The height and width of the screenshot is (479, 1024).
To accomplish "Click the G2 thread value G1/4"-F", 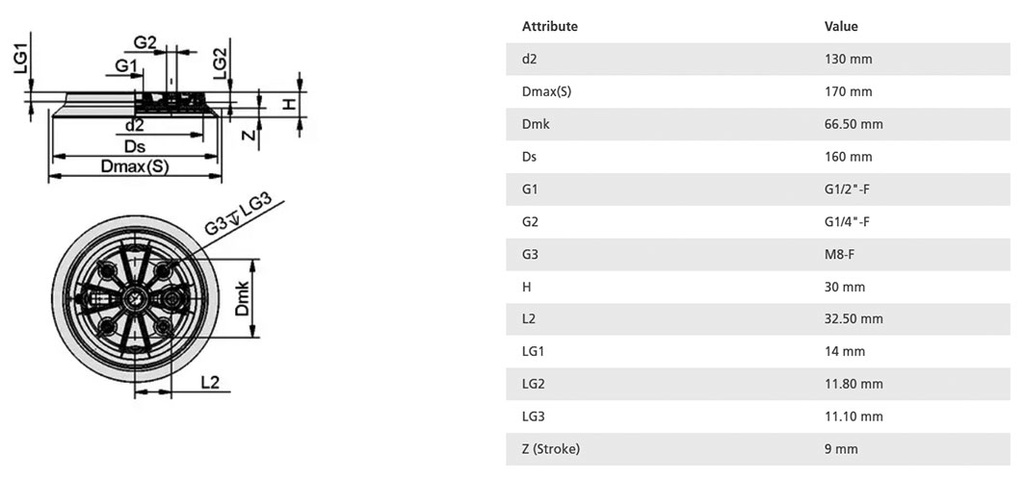I will tap(847, 222).
